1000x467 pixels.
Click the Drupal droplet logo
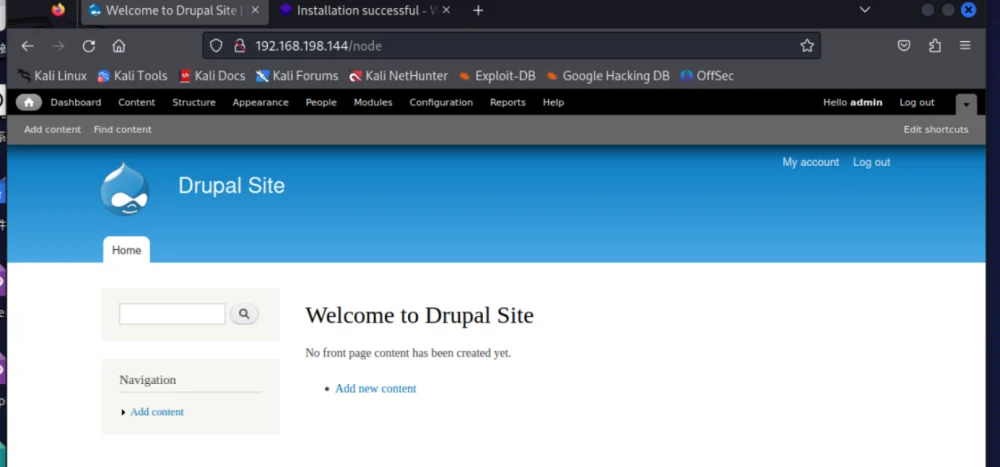[125, 189]
